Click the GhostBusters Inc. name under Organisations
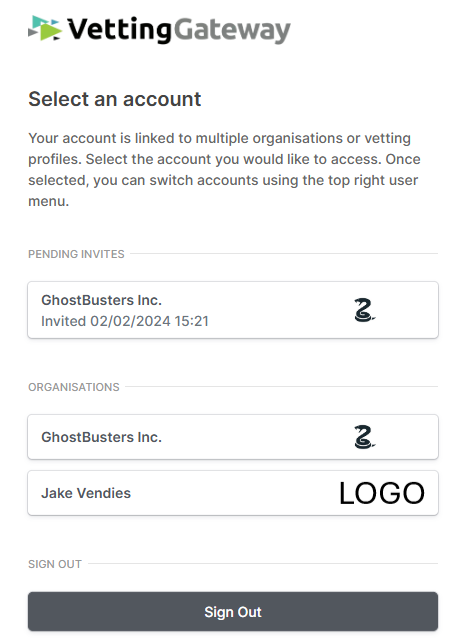 [102, 437]
